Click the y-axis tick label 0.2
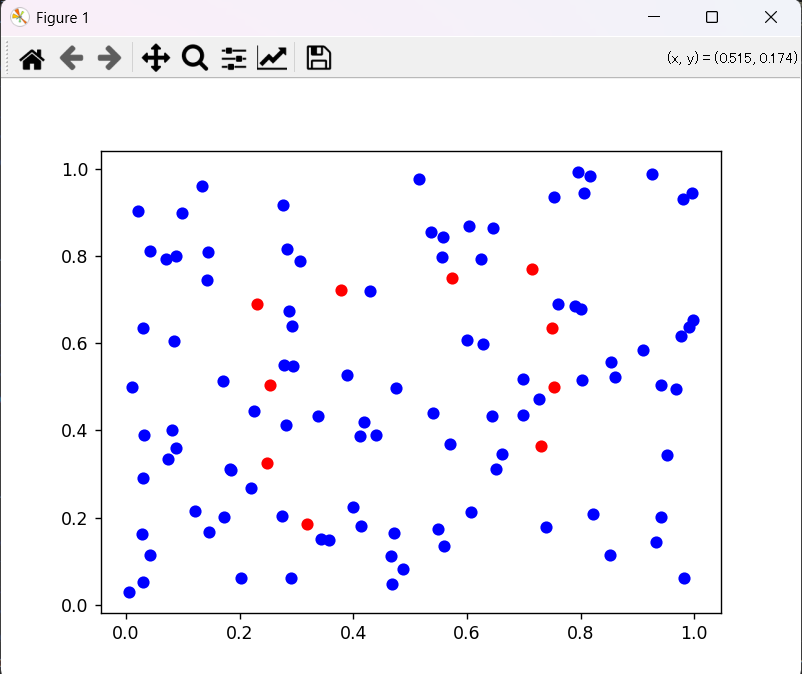This screenshot has height=674, width=802. coord(75,519)
